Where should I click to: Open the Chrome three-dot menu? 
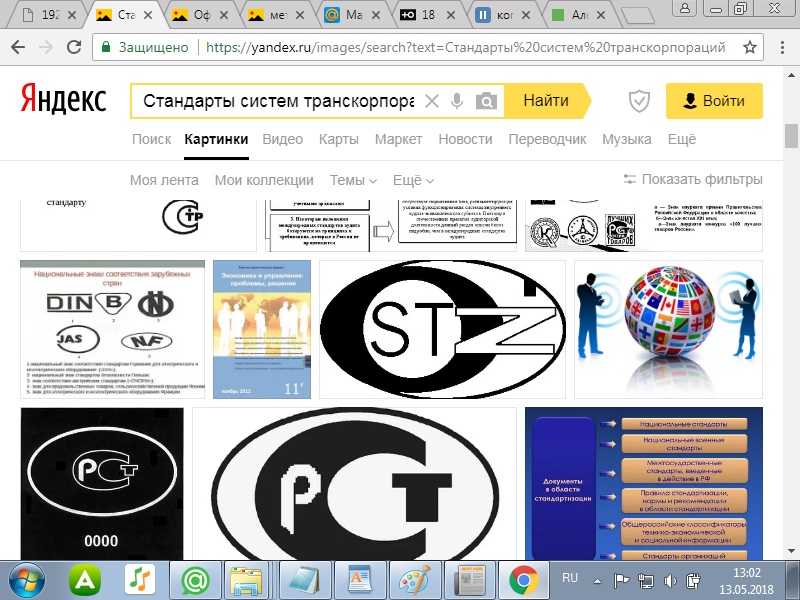click(x=782, y=47)
